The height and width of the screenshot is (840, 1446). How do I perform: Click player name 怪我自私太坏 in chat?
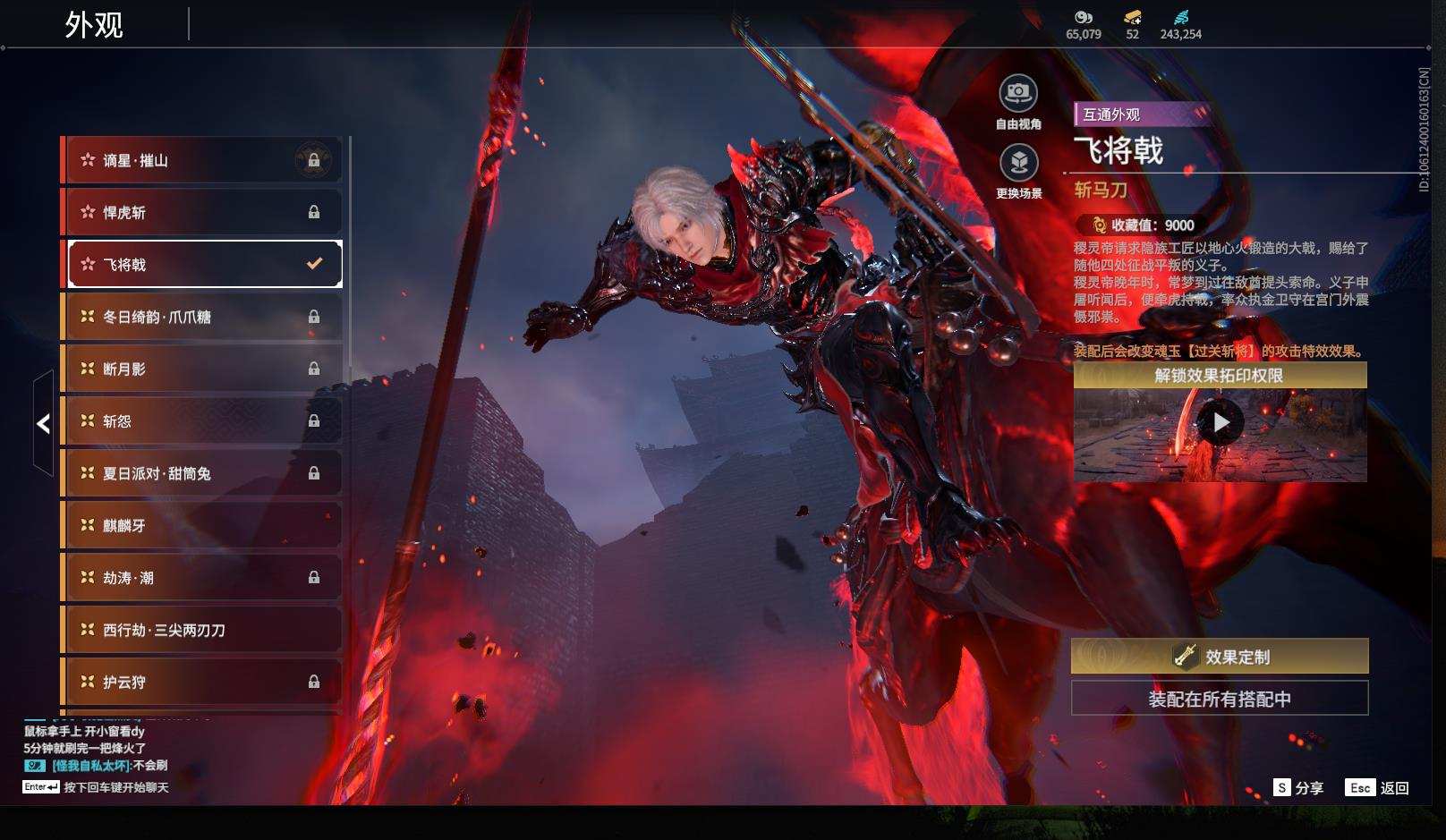click(91, 766)
